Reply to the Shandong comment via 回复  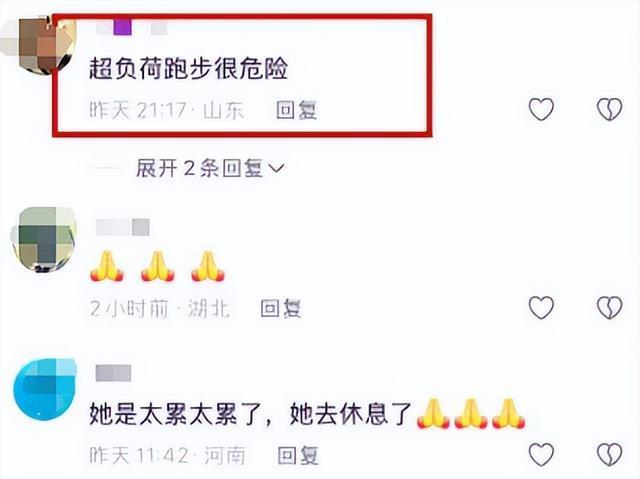point(296,110)
